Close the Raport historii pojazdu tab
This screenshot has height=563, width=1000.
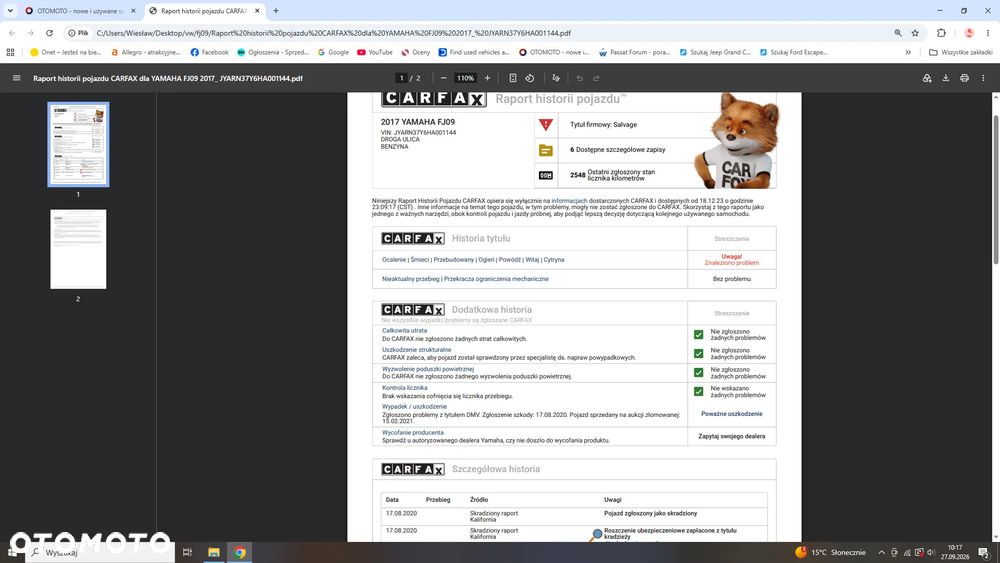pyautogui.click(x=257, y=11)
